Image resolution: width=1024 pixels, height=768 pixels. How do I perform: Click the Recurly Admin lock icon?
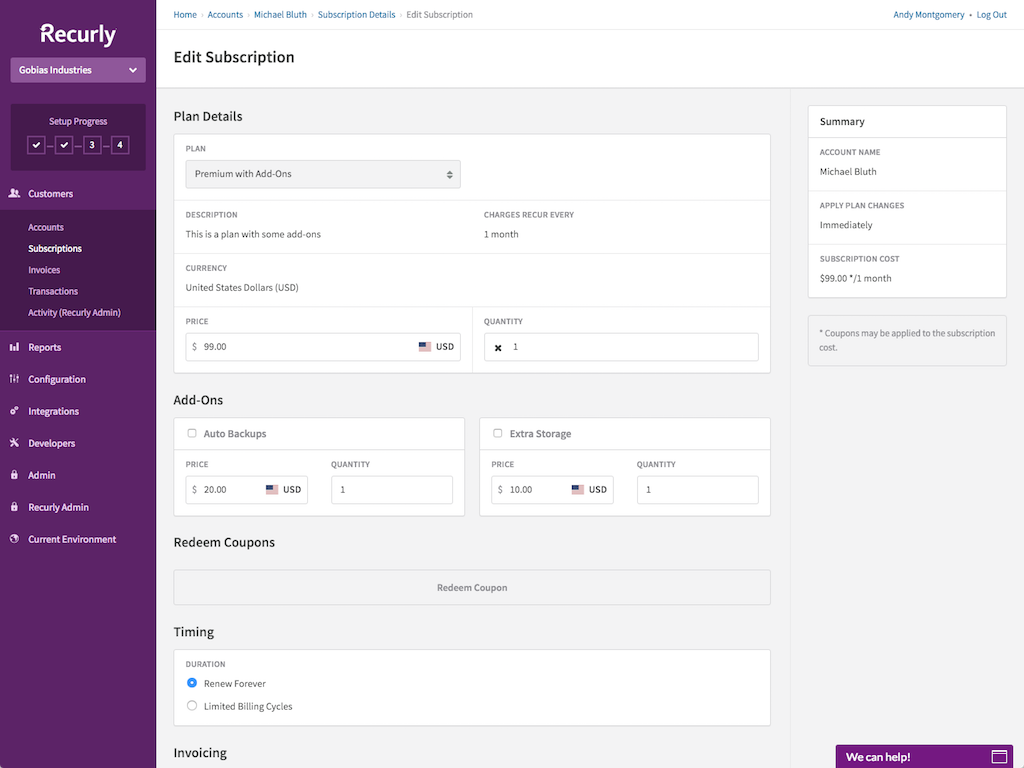(14, 507)
